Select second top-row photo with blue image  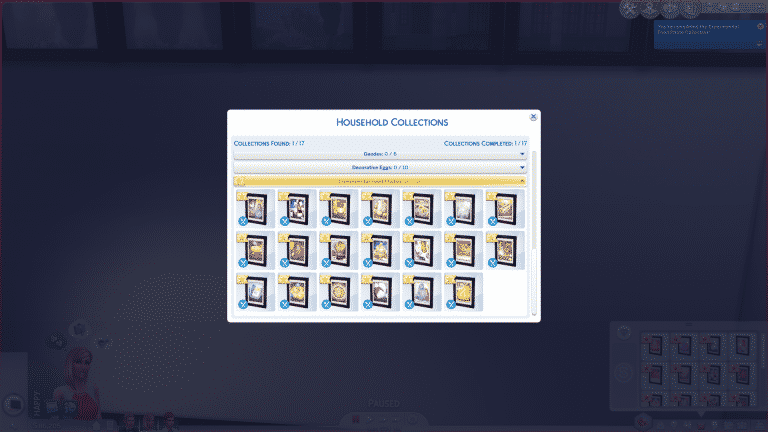click(297, 209)
